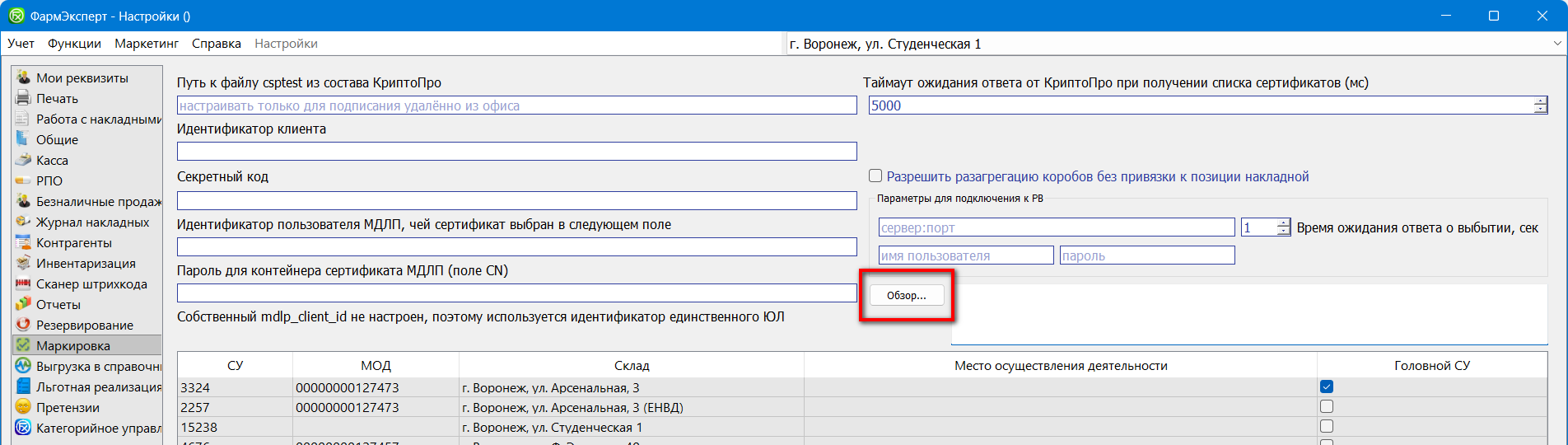The height and width of the screenshot is (445, 1568).
Task: Click the Обзор... button
Action: point(906,295)
